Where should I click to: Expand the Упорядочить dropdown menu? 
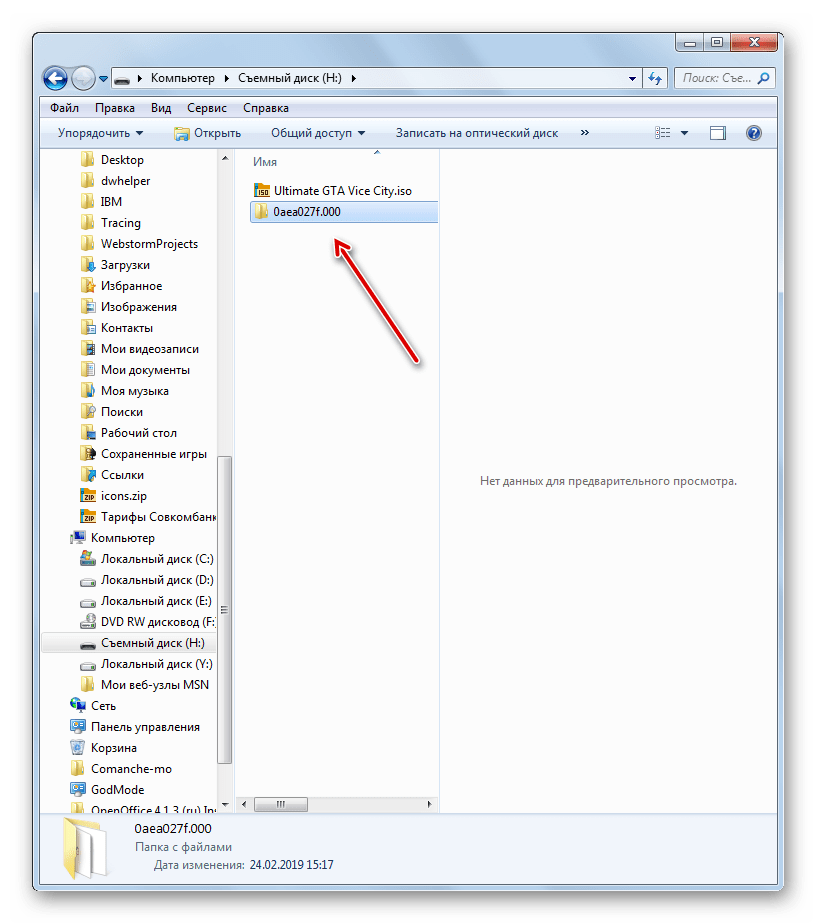(x=100, y=133)
